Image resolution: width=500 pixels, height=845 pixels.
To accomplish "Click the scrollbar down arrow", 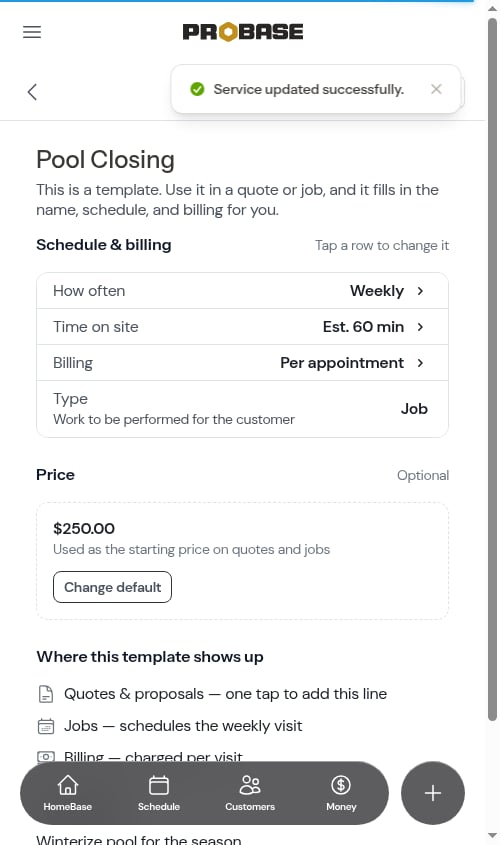I will point(492,836).
